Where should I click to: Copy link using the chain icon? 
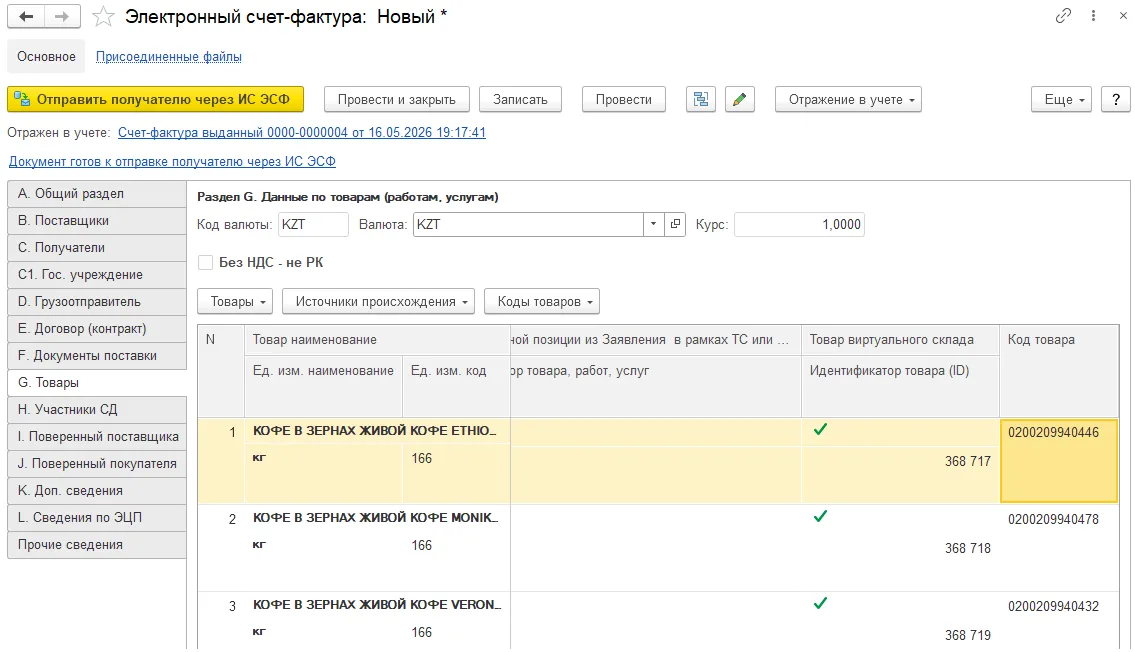point(1063,16)
